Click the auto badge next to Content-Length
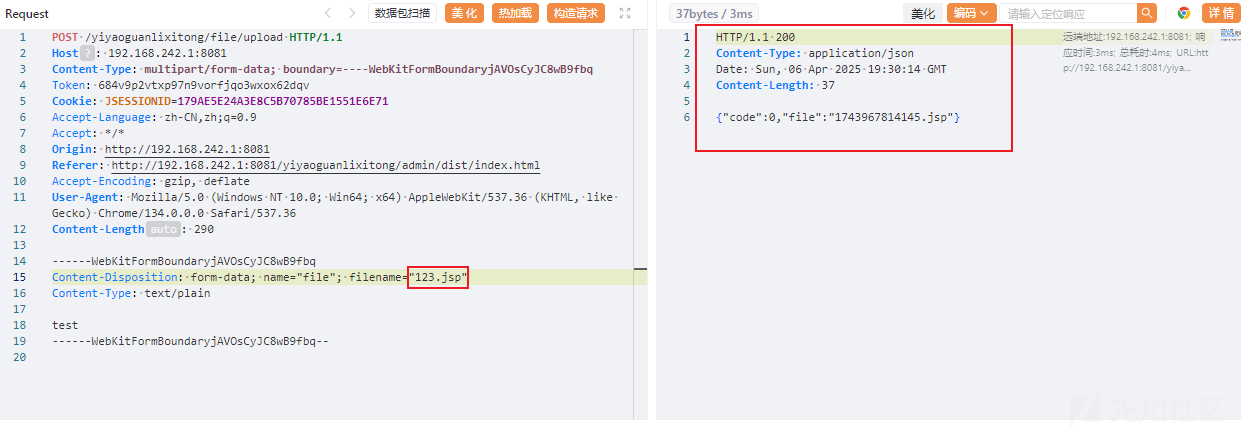 pos(162,229)
